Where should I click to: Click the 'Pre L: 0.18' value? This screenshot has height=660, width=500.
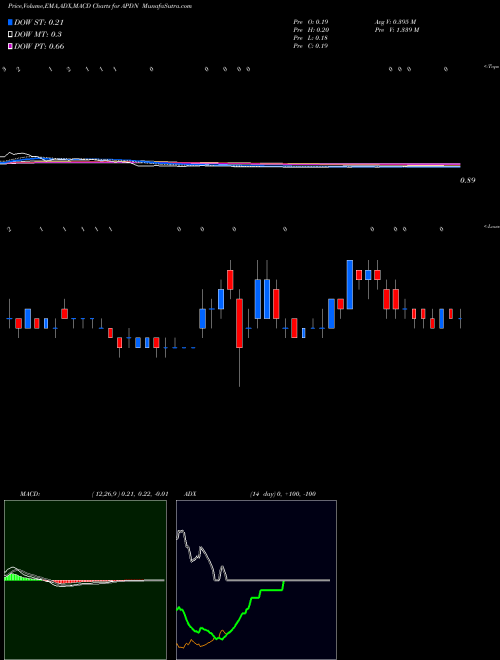tap(311, 38)
